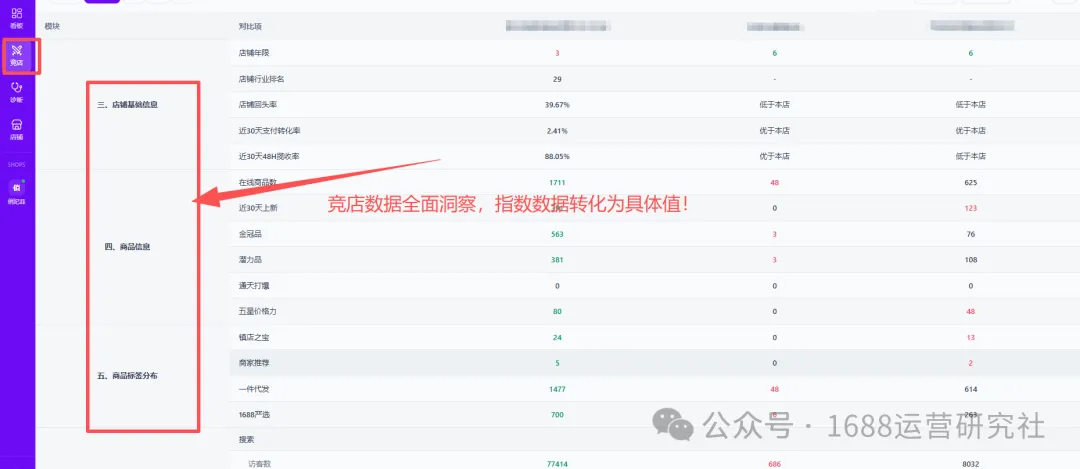Click the 金冠品 value 563

tap(557, 234)
